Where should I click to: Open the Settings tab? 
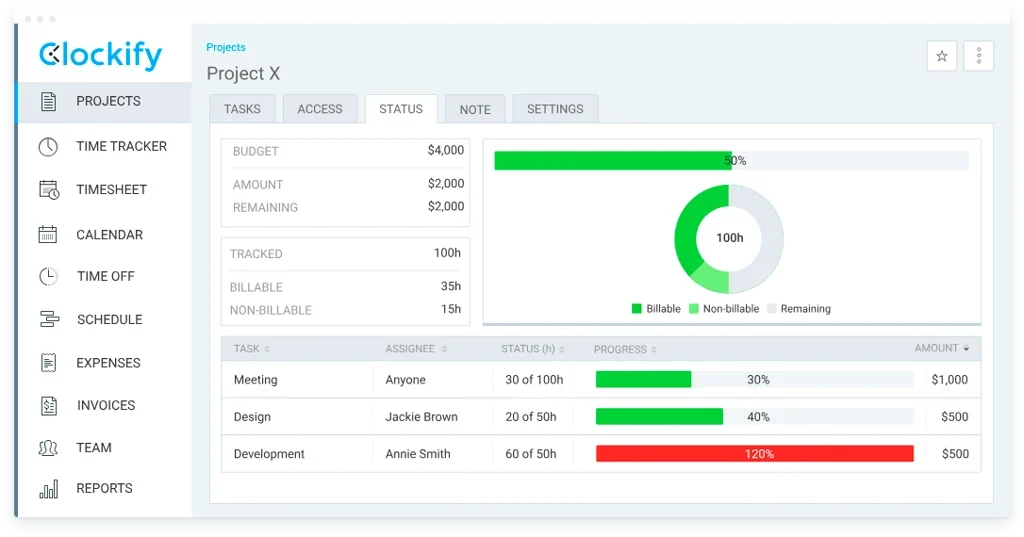(x=555, y=109)
